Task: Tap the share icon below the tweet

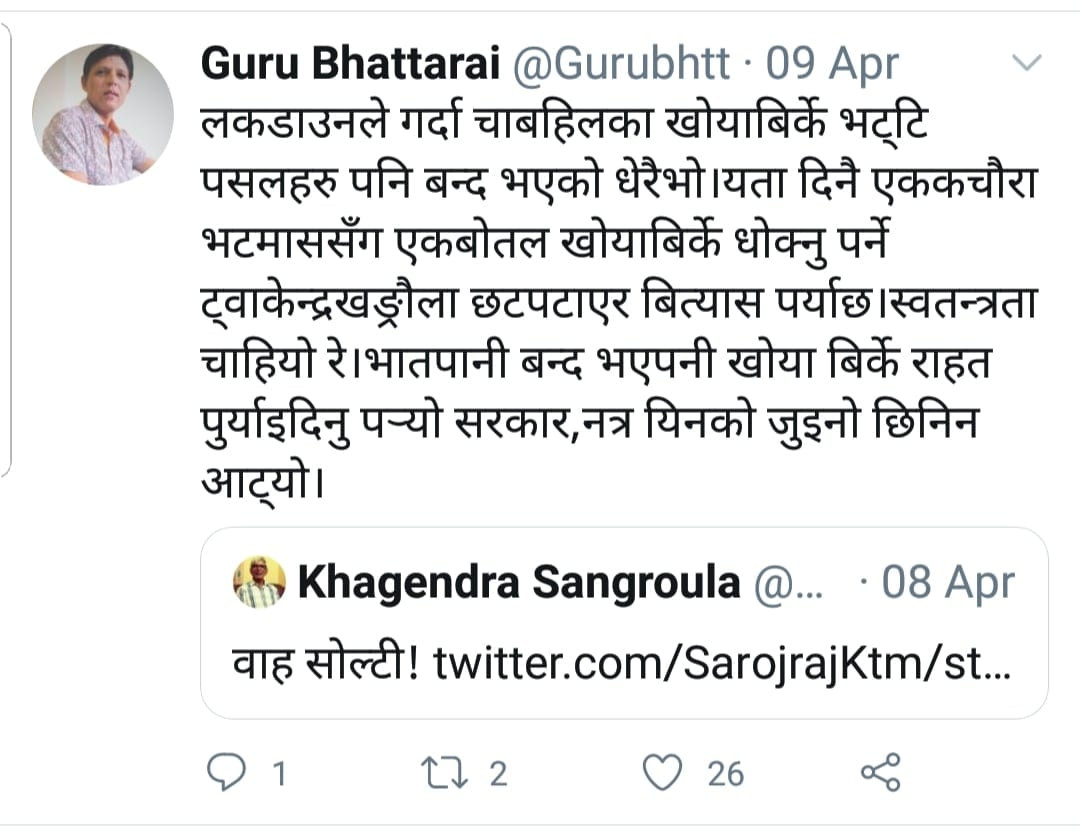Action: point(881,772)
